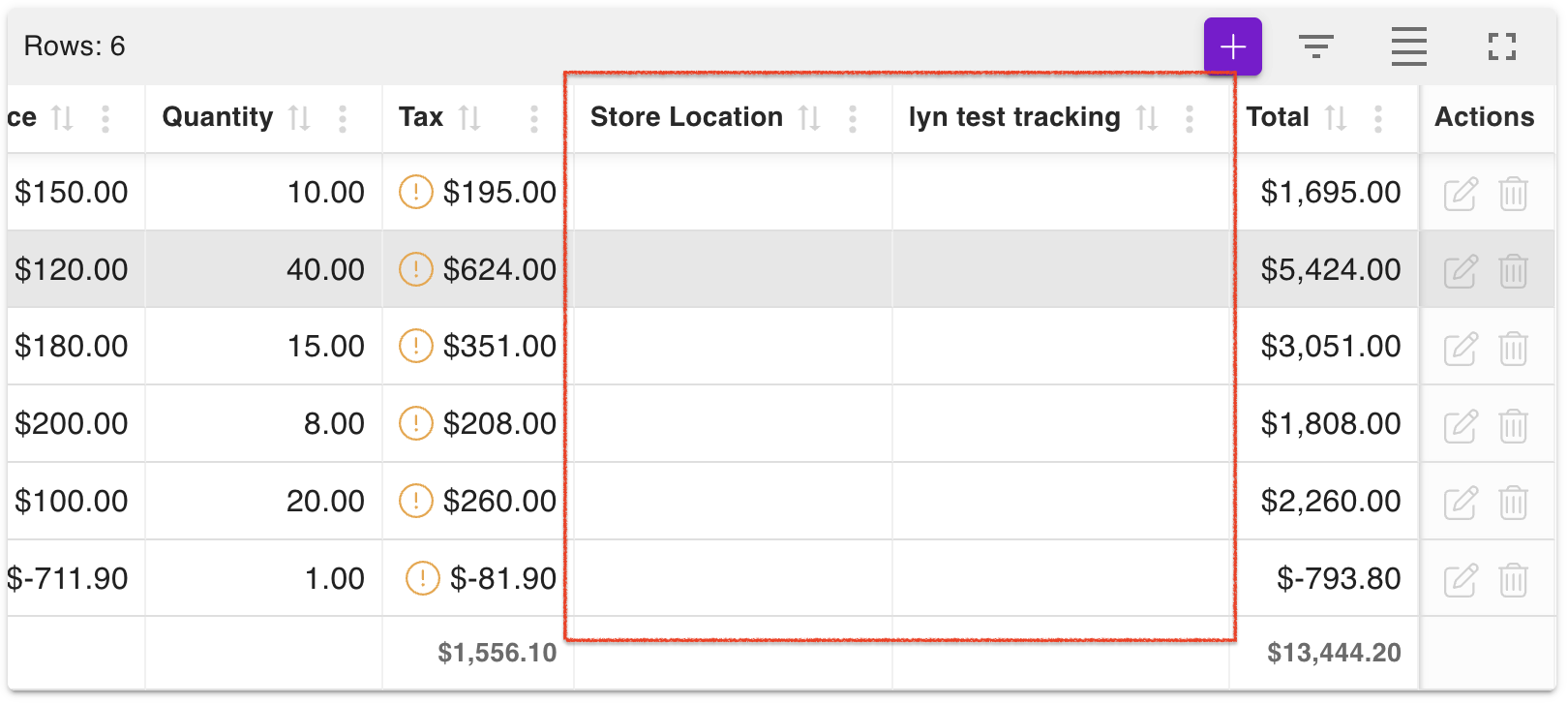Screen dimensions: 1568x705
Task: Enter fullscreen table view
Action: click(1502, 46)
